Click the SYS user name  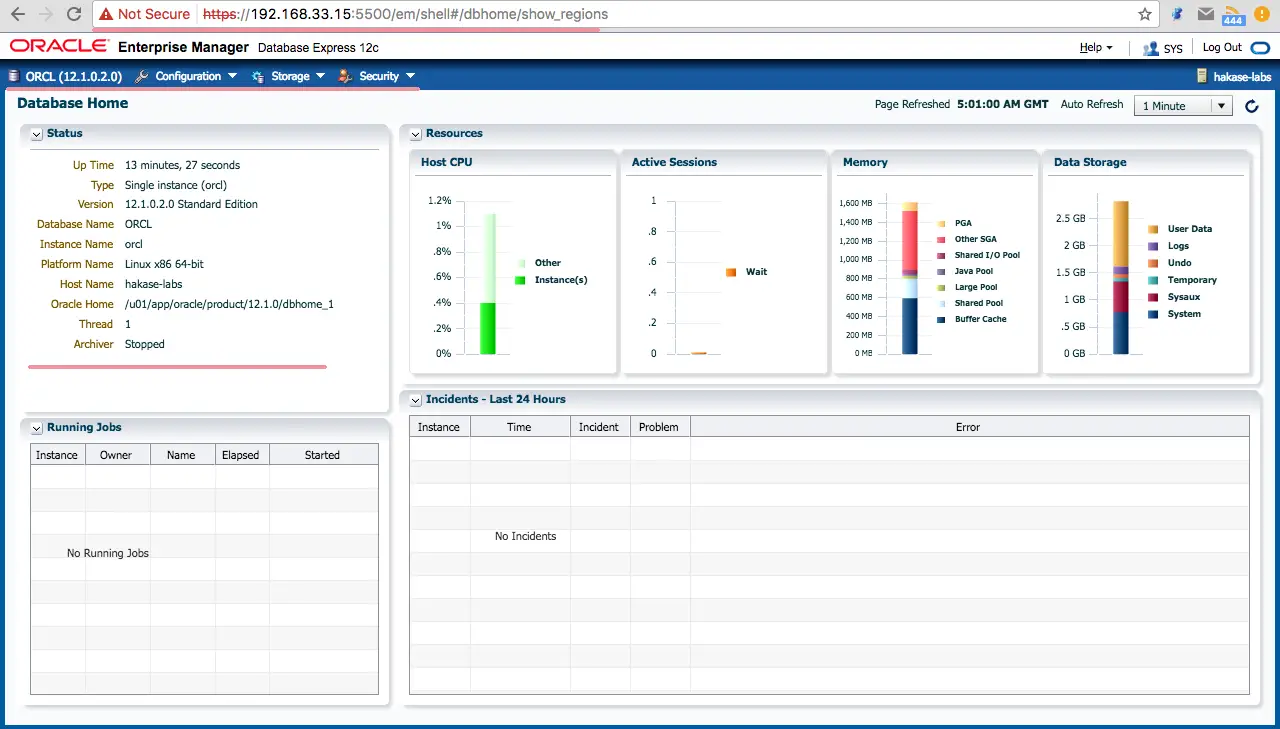click(1173, 48)
